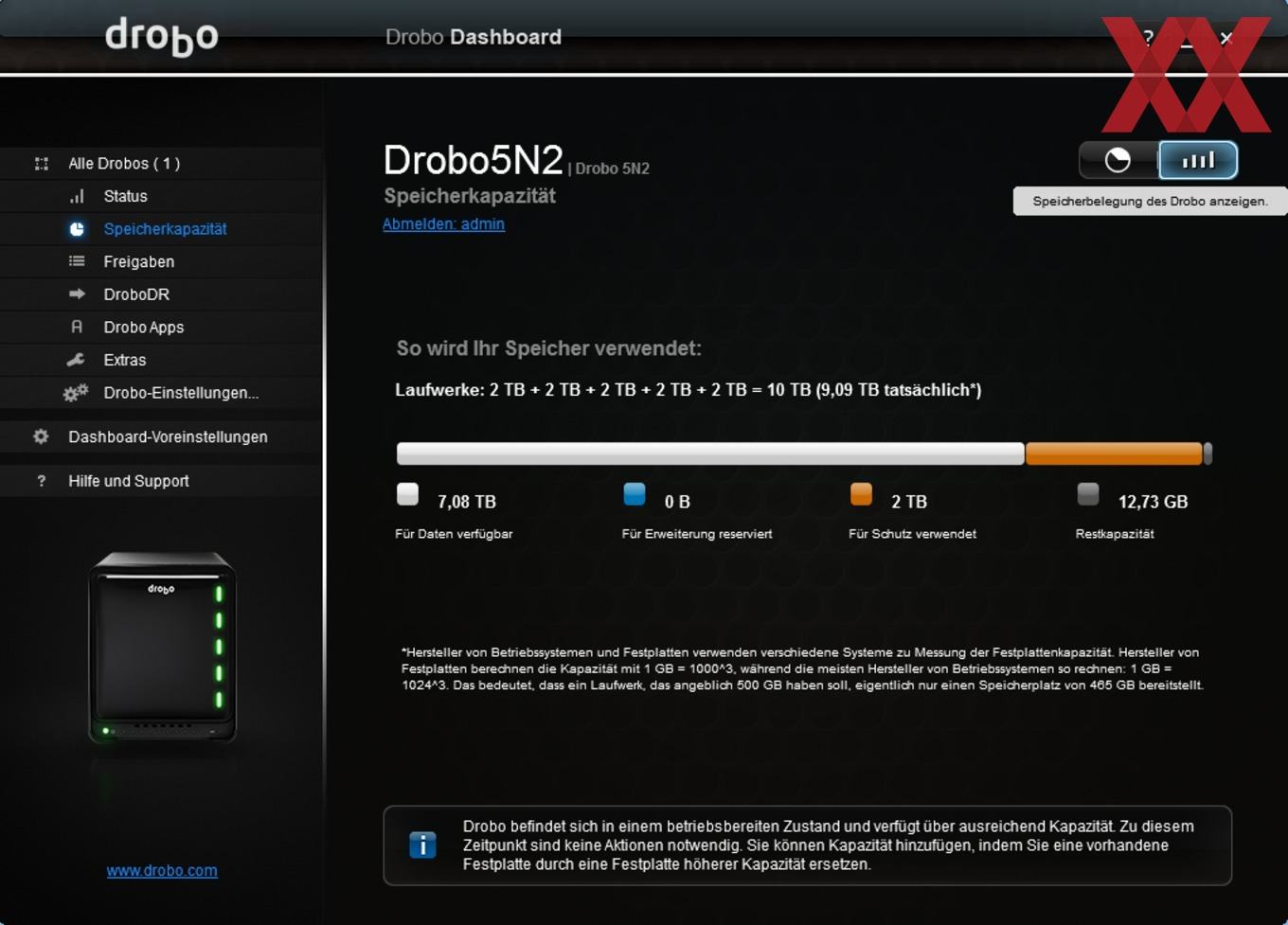The image size is (1288, 925).
Task: Click the blue info icon in the status message
Action: click(x=422, y=845)
